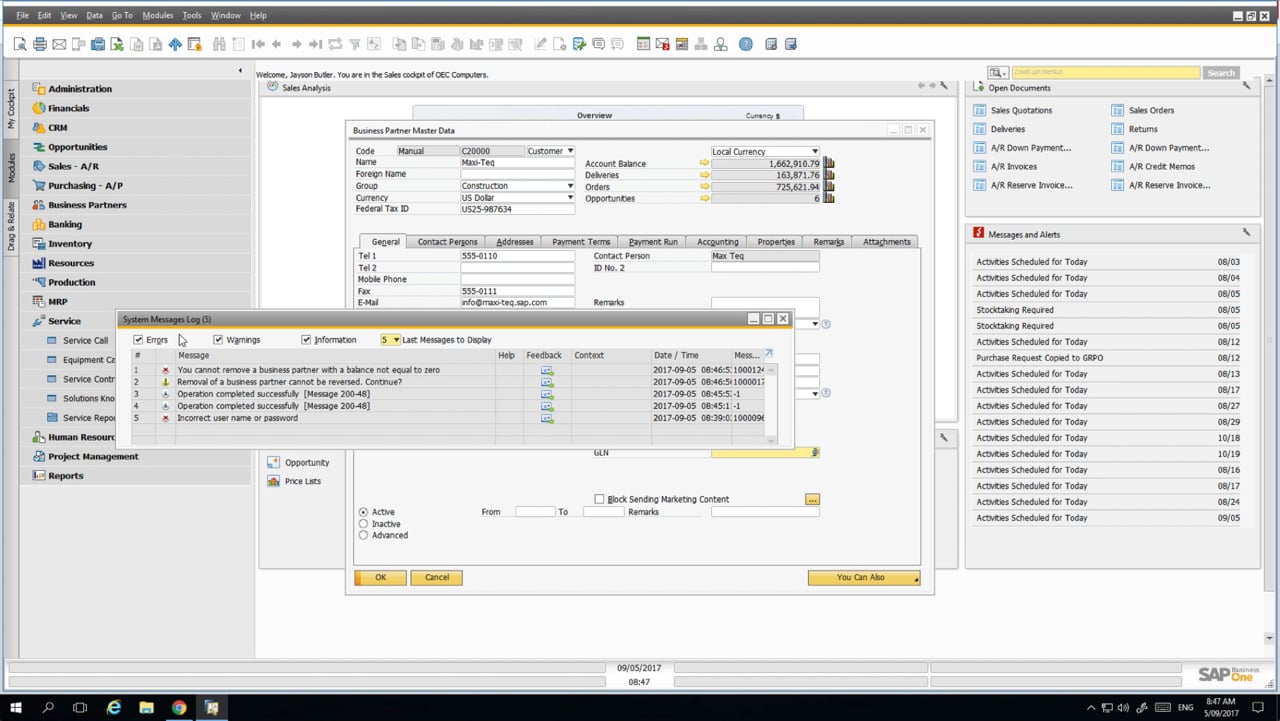Image resolution: width=1280 pixels, height=721 pixels.
Task: Click the Administration module icon
Action: [x=39, y=88]
